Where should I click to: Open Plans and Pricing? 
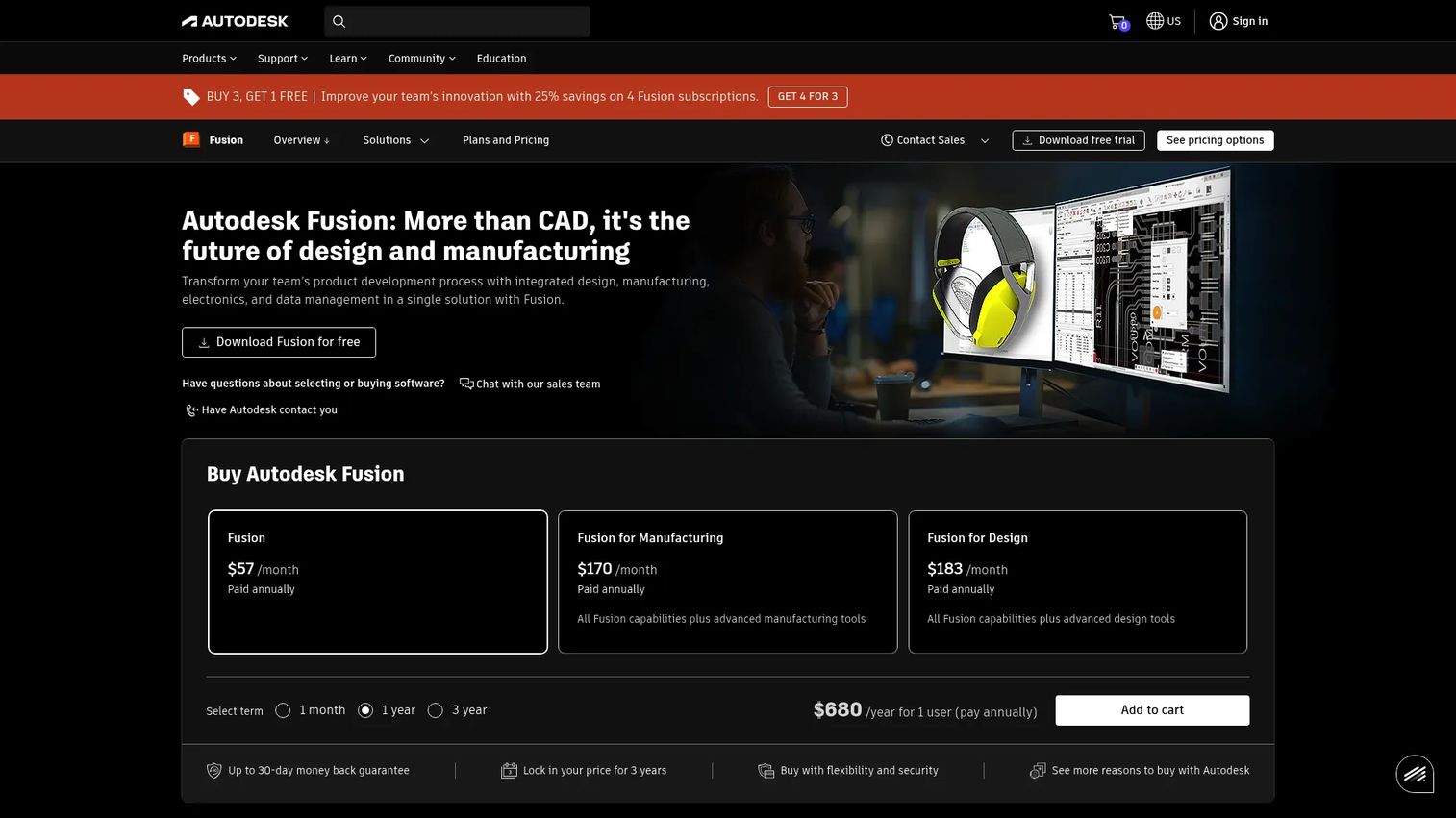point(506,140)
